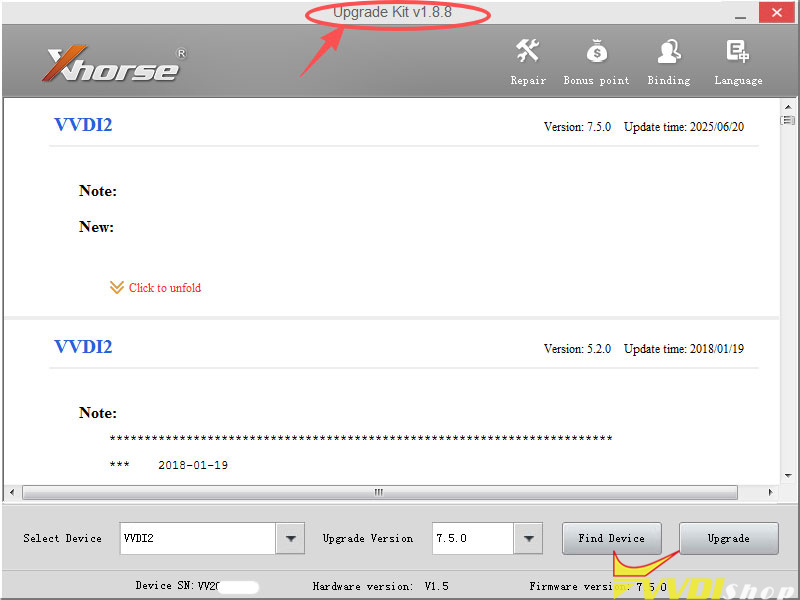Close the Upgrade Kit window
This screenshot has height=600, width=800.
point(776,13)
